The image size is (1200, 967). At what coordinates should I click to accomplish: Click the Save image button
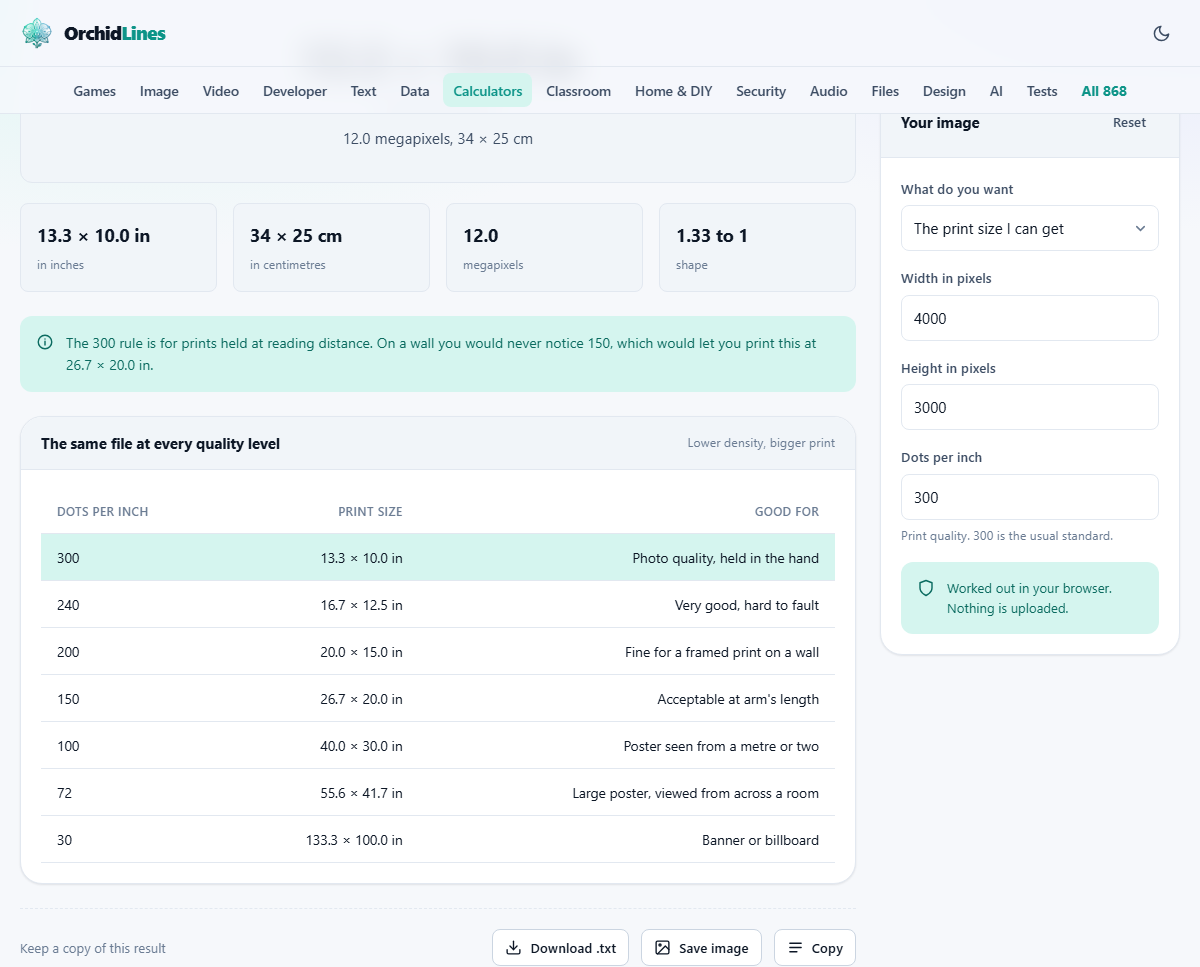point(701,948)
